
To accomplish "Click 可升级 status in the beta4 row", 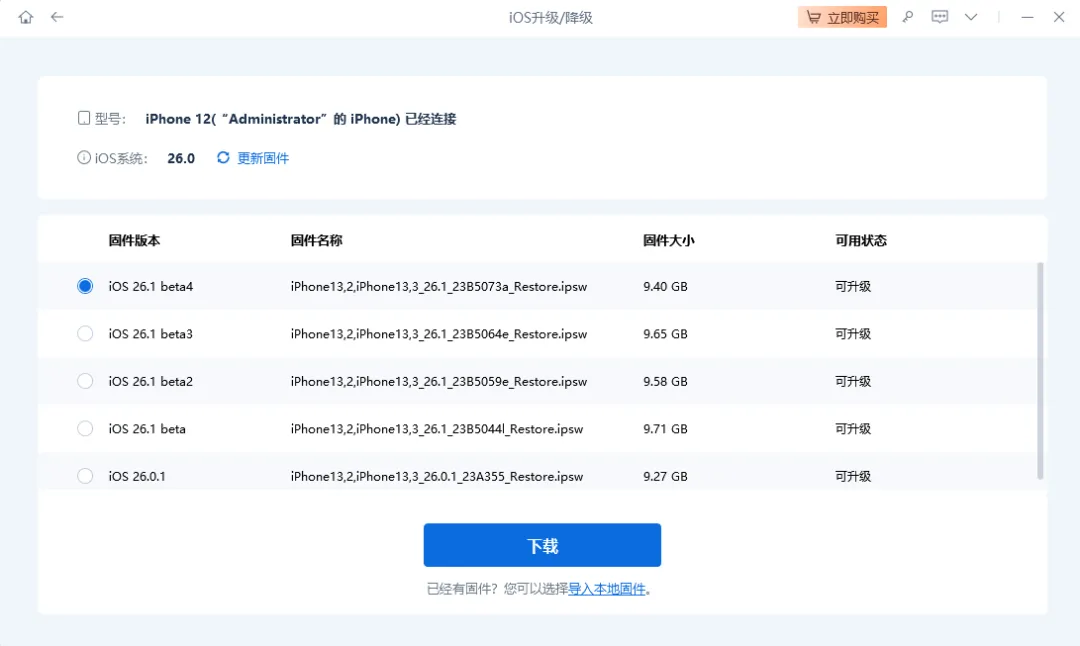I will point(853,286).
